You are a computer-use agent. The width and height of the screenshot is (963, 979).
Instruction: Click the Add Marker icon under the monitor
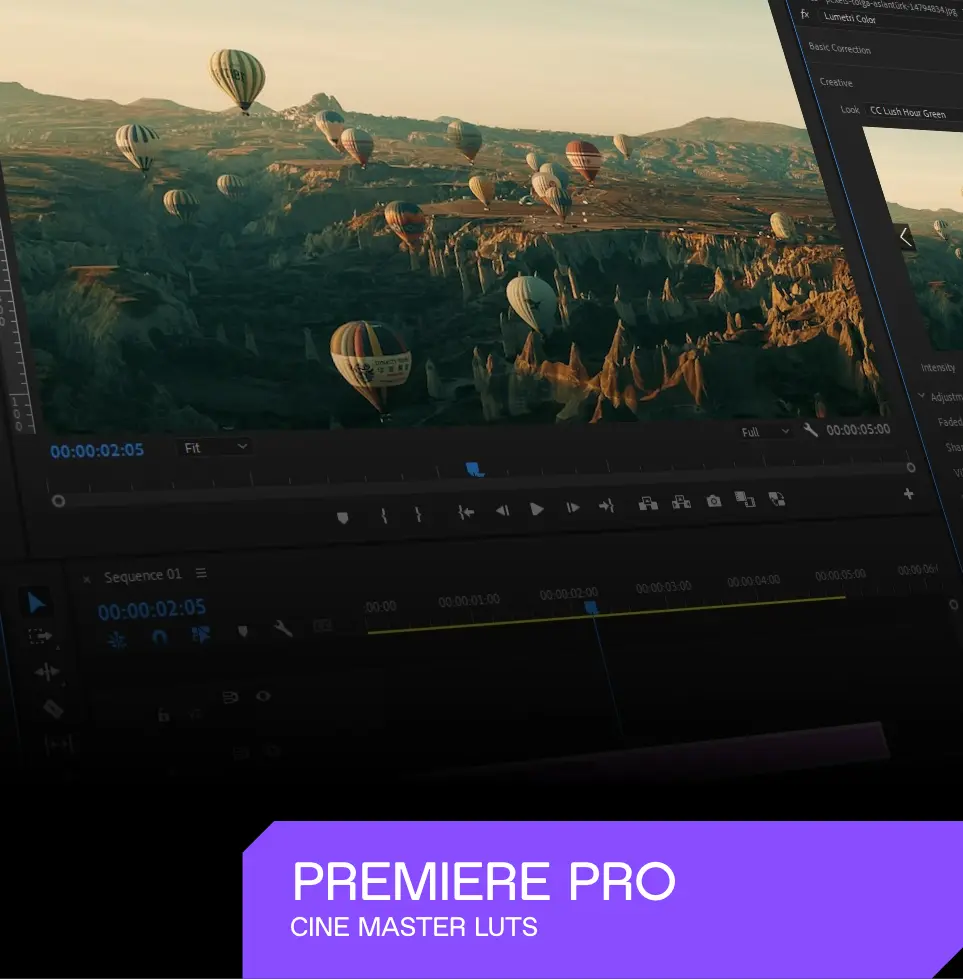point(343,517)
